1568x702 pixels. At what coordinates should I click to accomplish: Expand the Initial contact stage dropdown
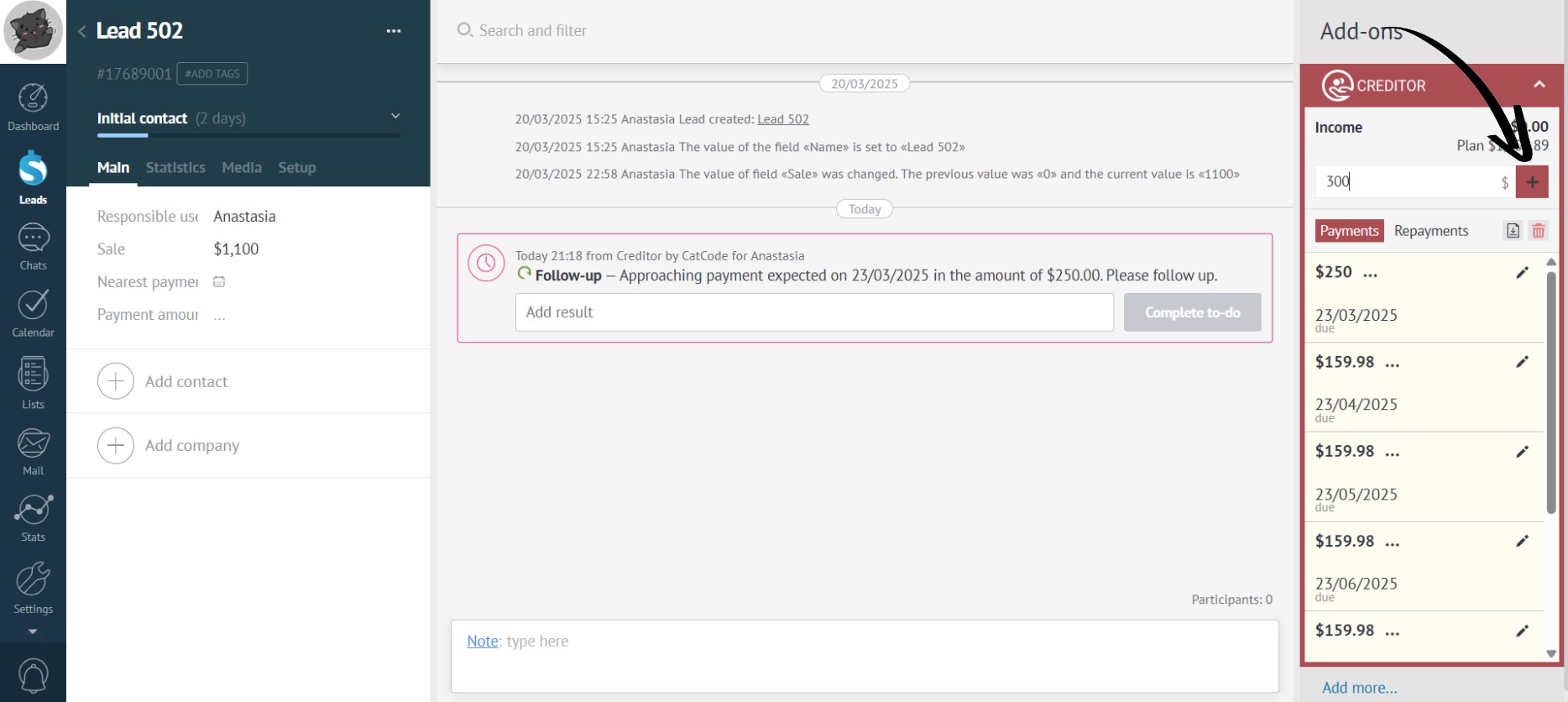[x=395, y=117]
